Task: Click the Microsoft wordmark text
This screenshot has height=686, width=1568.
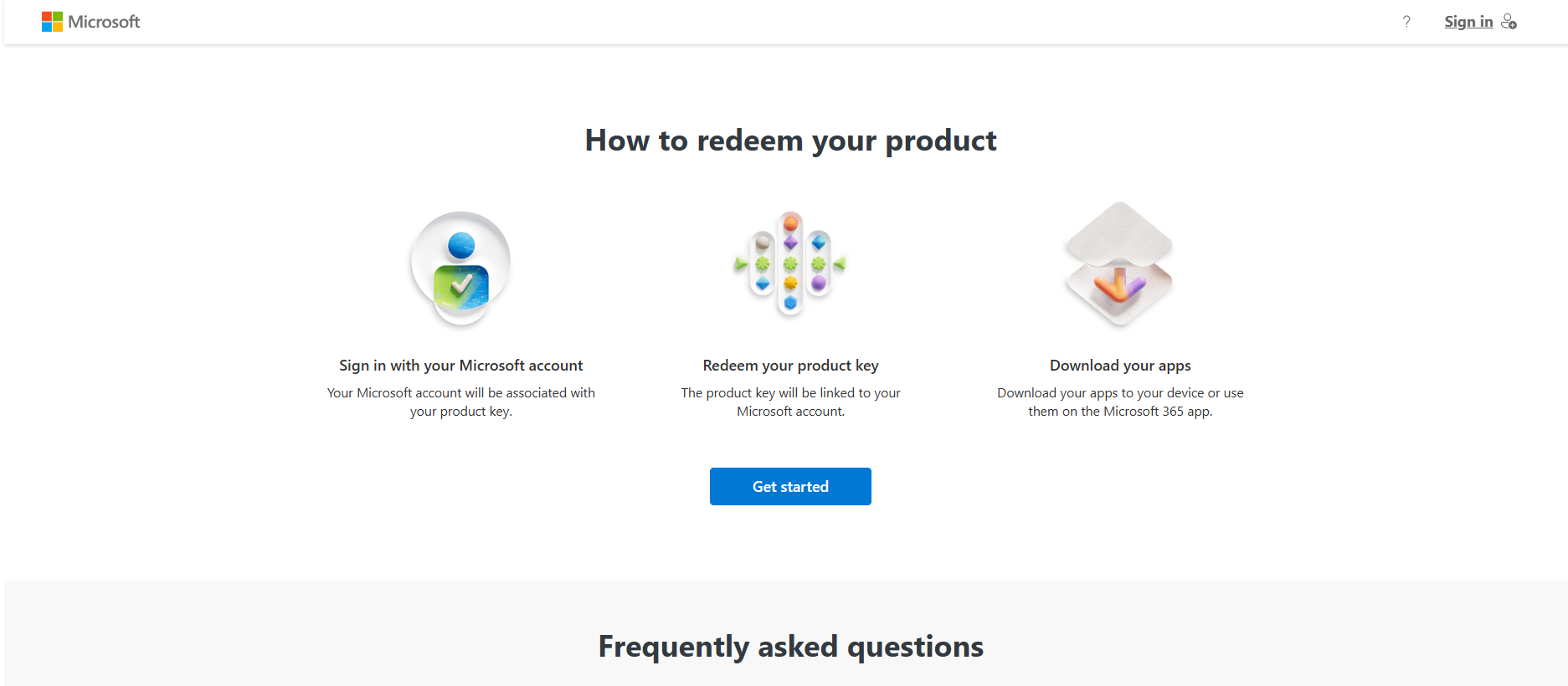Action: point(104,22)
